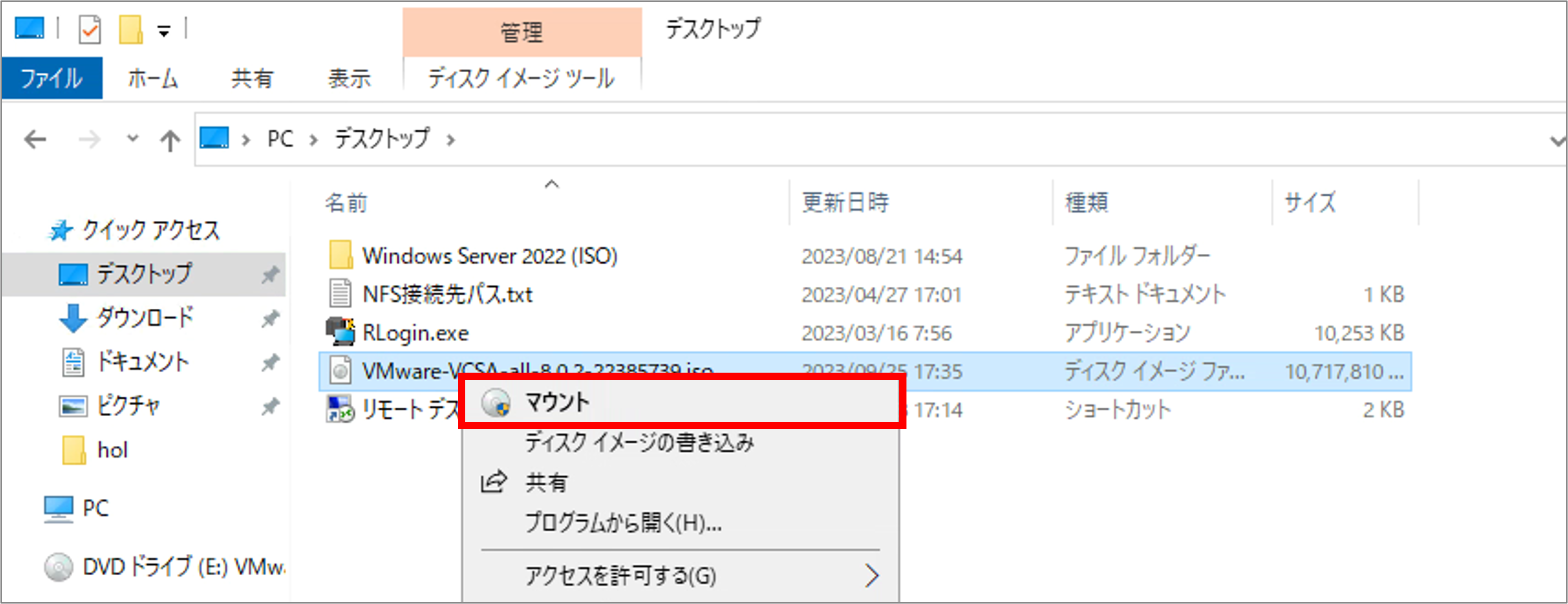Click the disc icon beside マウント

point(496,402)
